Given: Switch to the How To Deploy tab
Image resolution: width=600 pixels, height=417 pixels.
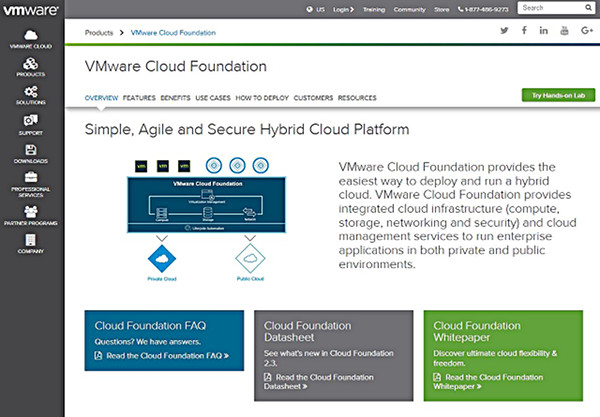Looking at the screenshot, I should [262, 98].
